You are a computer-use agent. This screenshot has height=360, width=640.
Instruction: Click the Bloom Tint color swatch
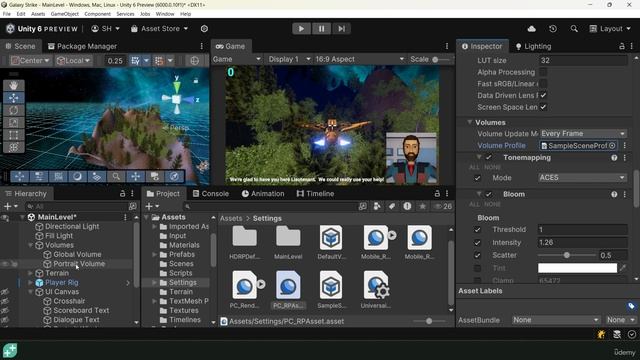point(577,268)
